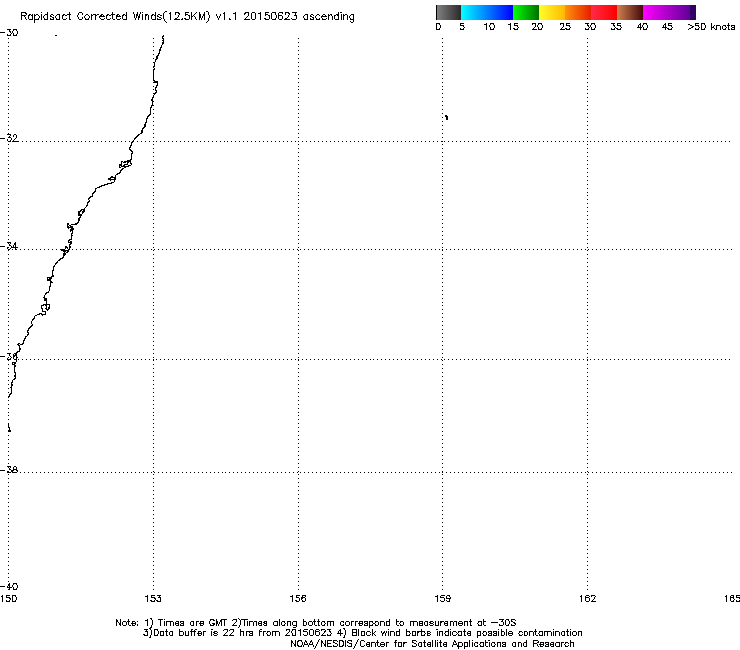Click the '10' legend scale label
The width and height of the screenshot is (740, 650).
489,27
